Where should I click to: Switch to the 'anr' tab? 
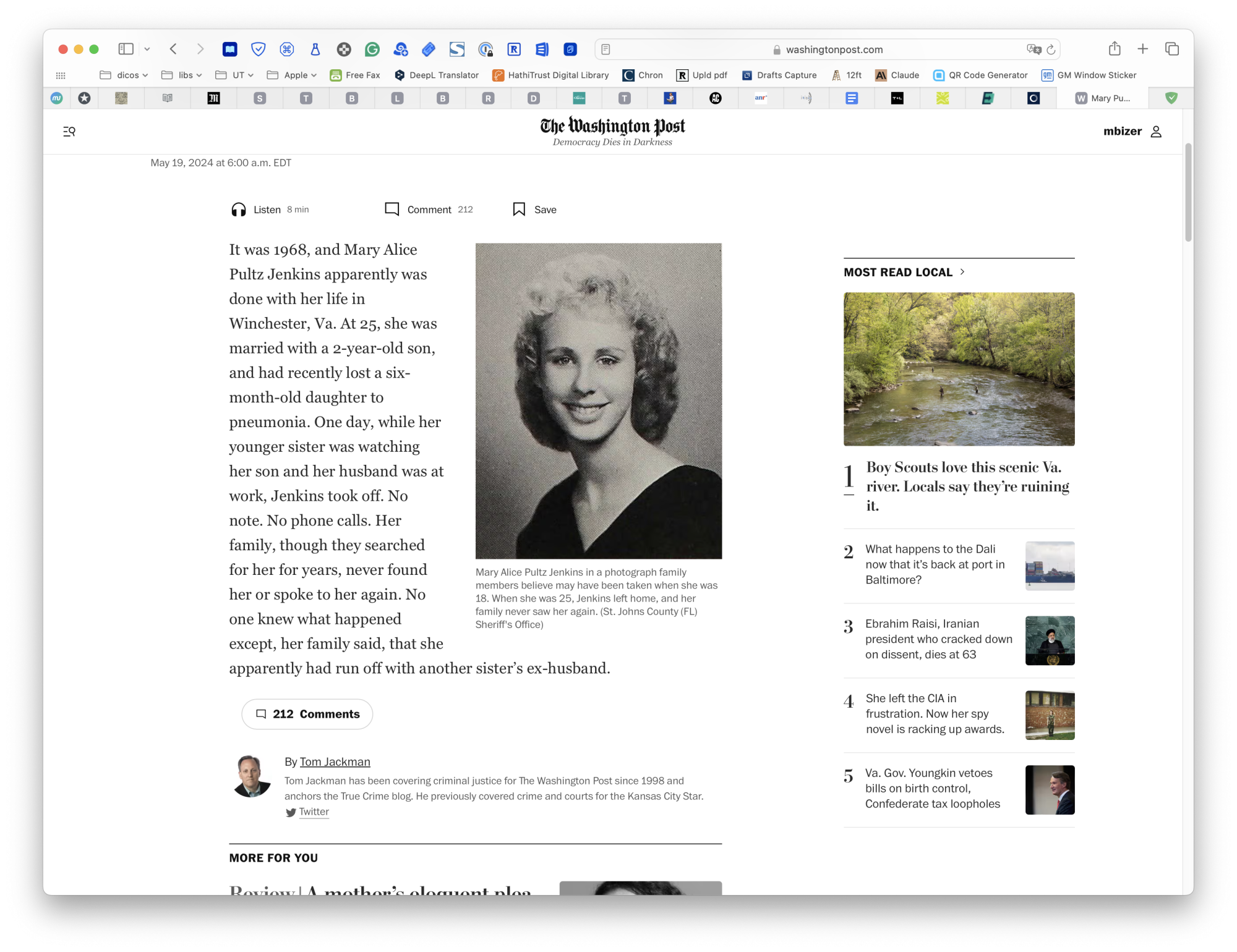(761, 98)
